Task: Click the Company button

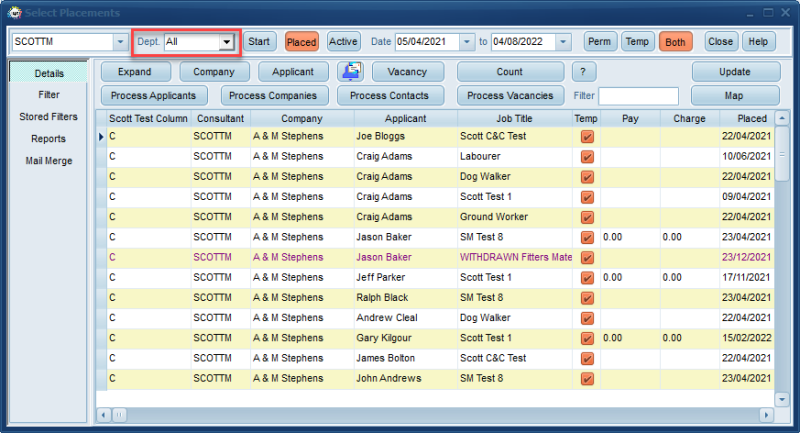Action: pos(214,72)
